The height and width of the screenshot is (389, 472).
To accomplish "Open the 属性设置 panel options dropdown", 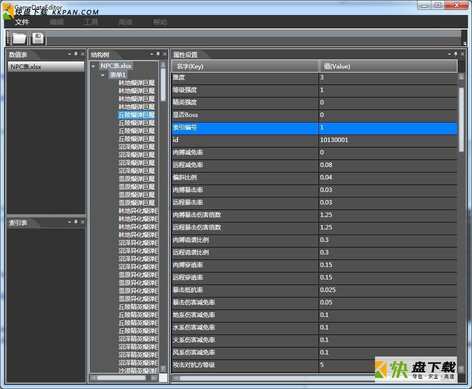I will click(x=449, y=54).
